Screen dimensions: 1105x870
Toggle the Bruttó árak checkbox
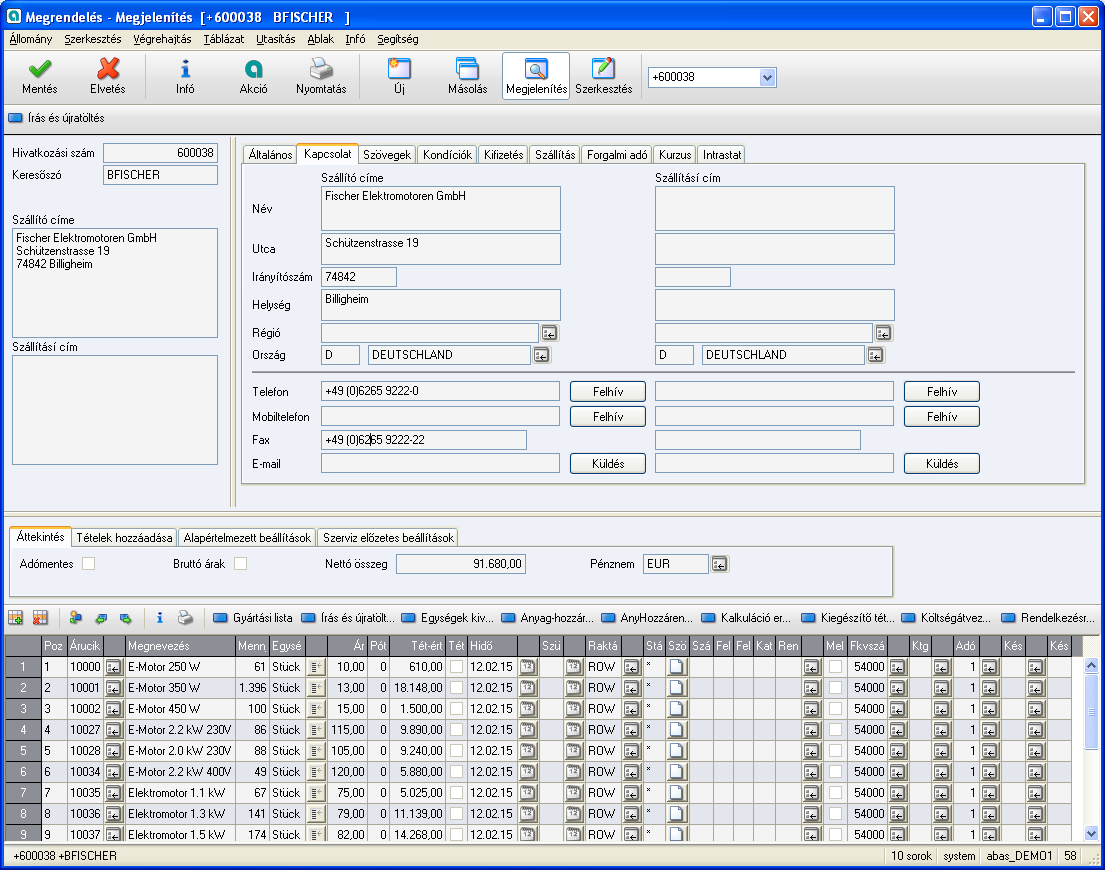coord(240,564)
